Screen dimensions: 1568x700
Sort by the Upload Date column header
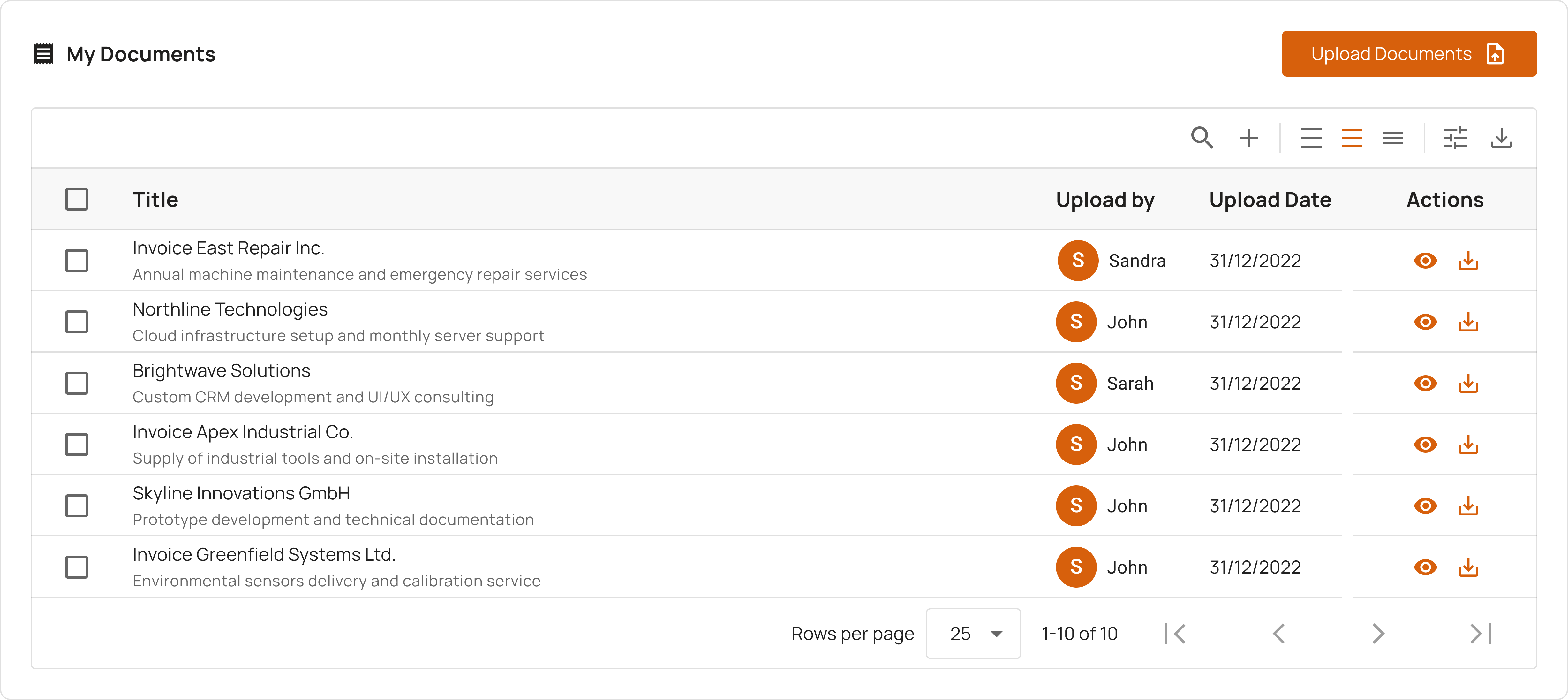pyautogui.click(x=1270, y=200)
